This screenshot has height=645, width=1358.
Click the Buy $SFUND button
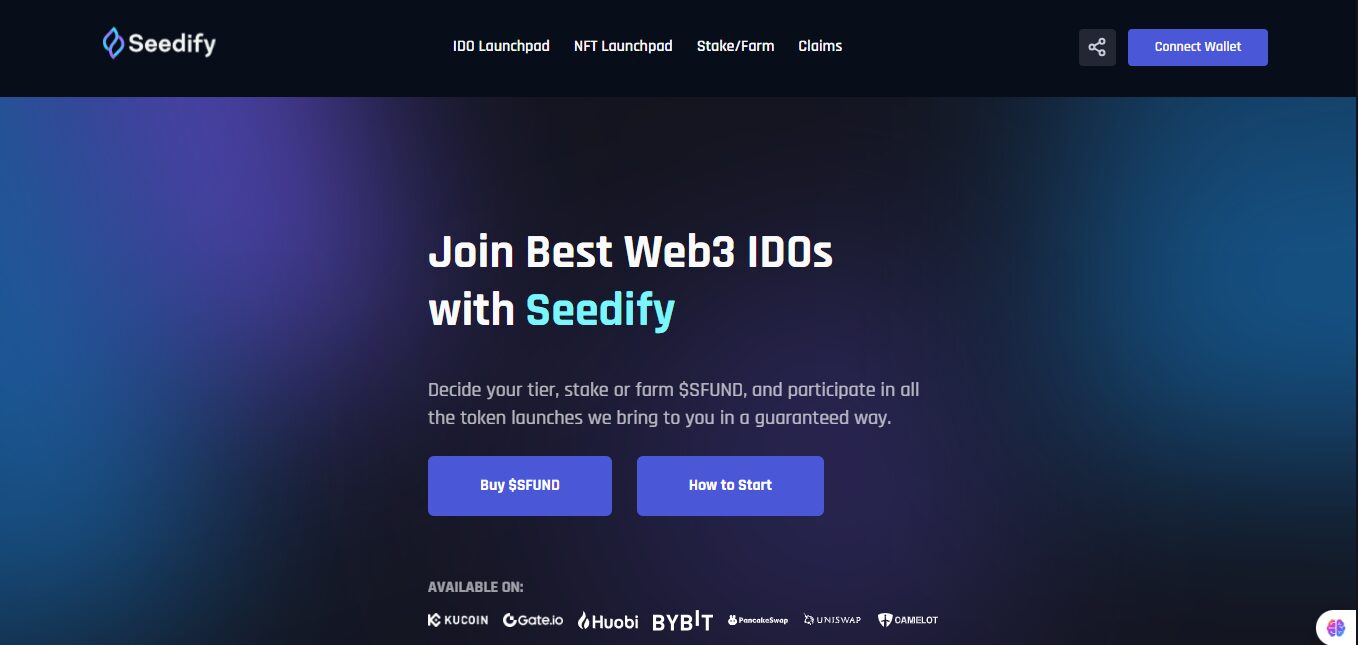coord(520,486)
